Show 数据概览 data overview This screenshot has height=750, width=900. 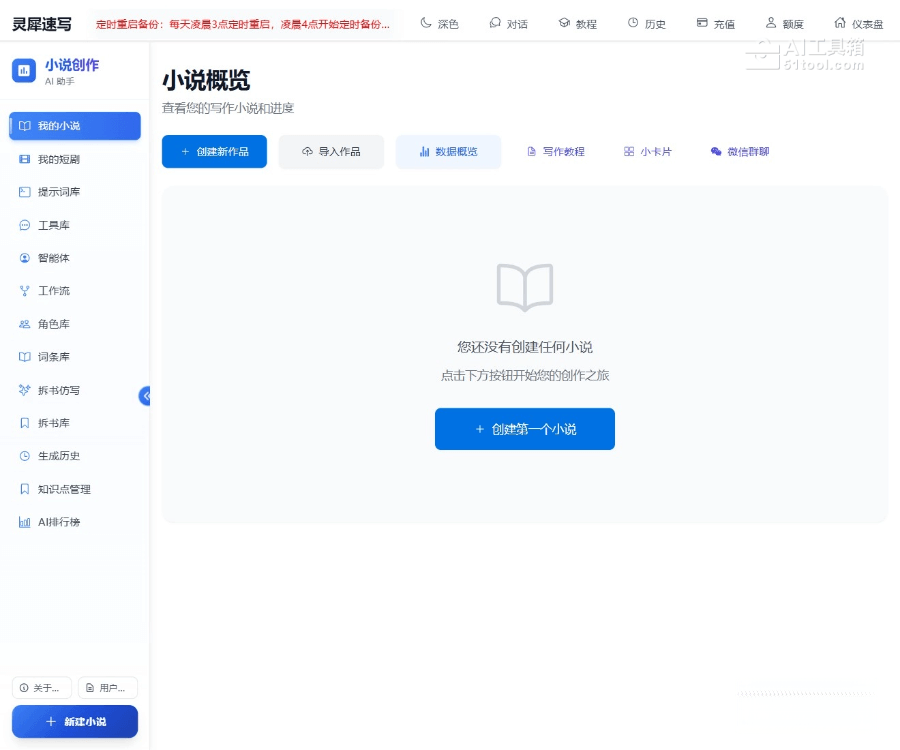(448, 152)
